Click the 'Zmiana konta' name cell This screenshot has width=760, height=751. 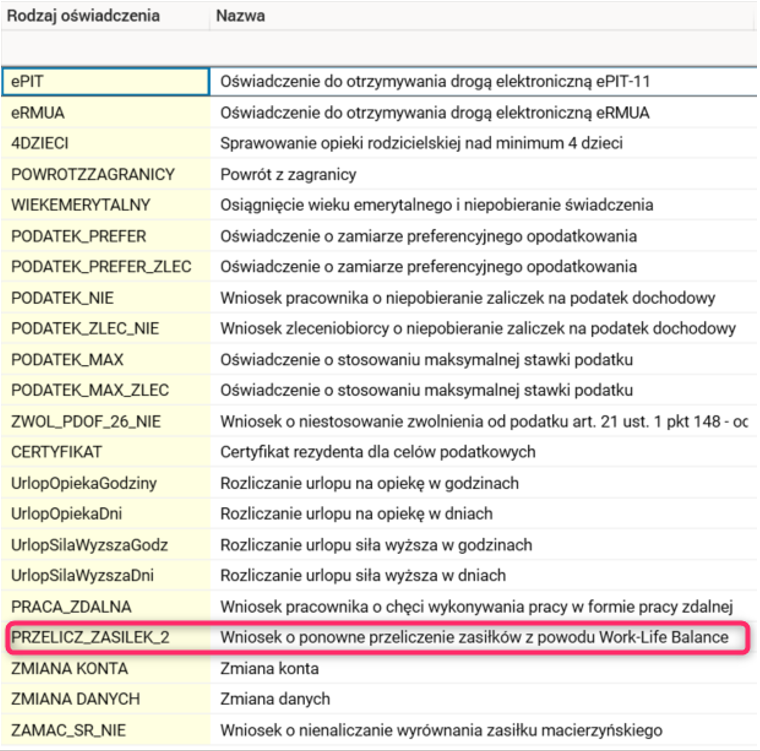484,669
